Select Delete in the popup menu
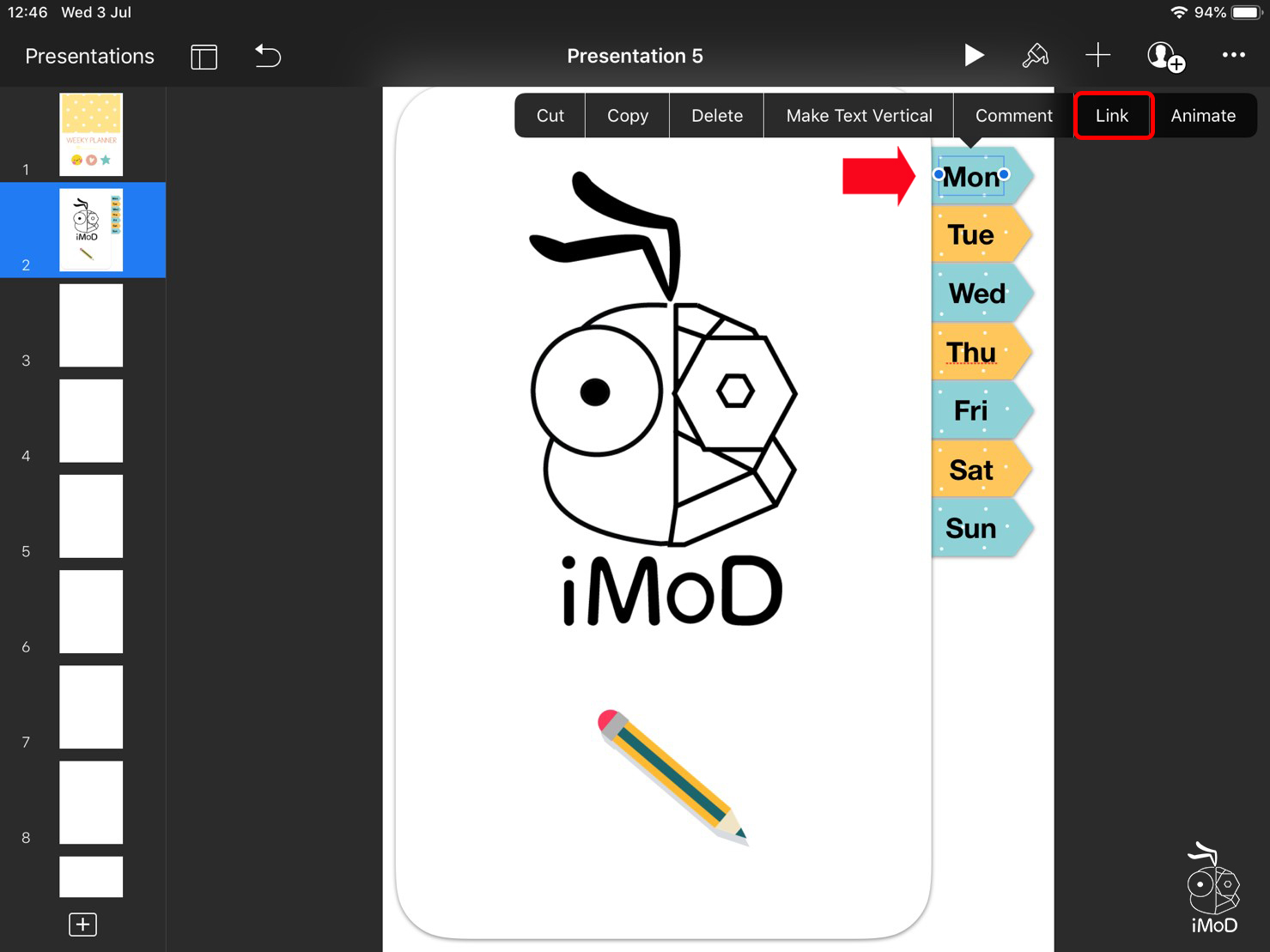The width and height of the screenshot is (1270, 952). tap(716, 116)
